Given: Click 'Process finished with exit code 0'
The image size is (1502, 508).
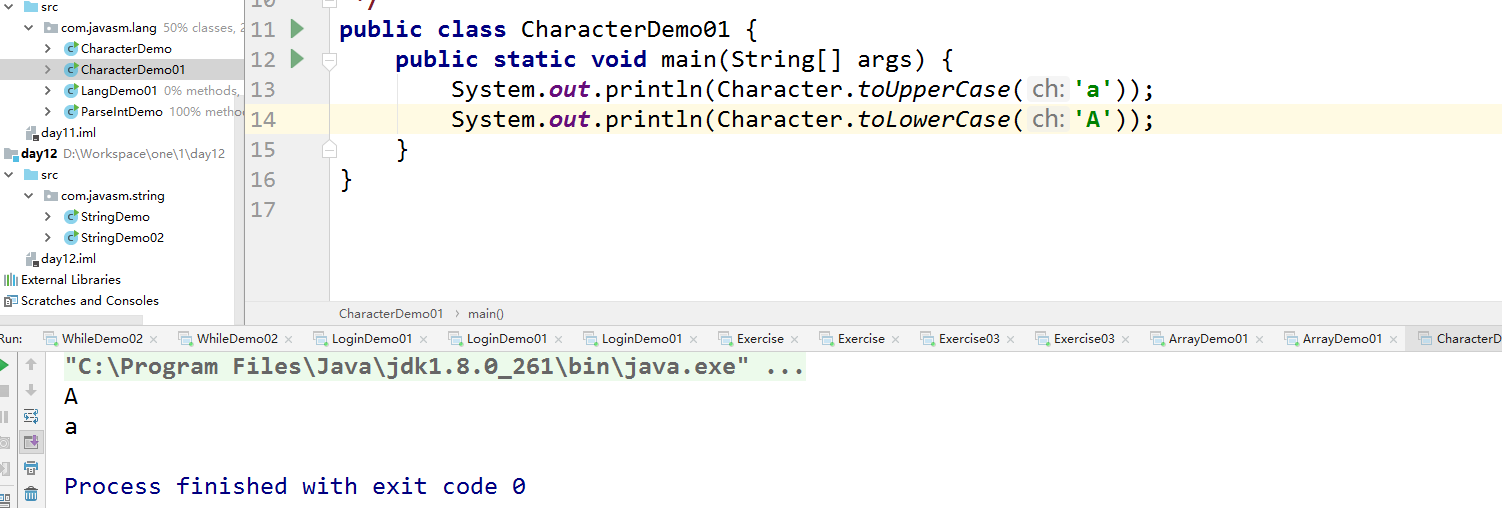Looking at the screenshot, I should coord(295,487).
